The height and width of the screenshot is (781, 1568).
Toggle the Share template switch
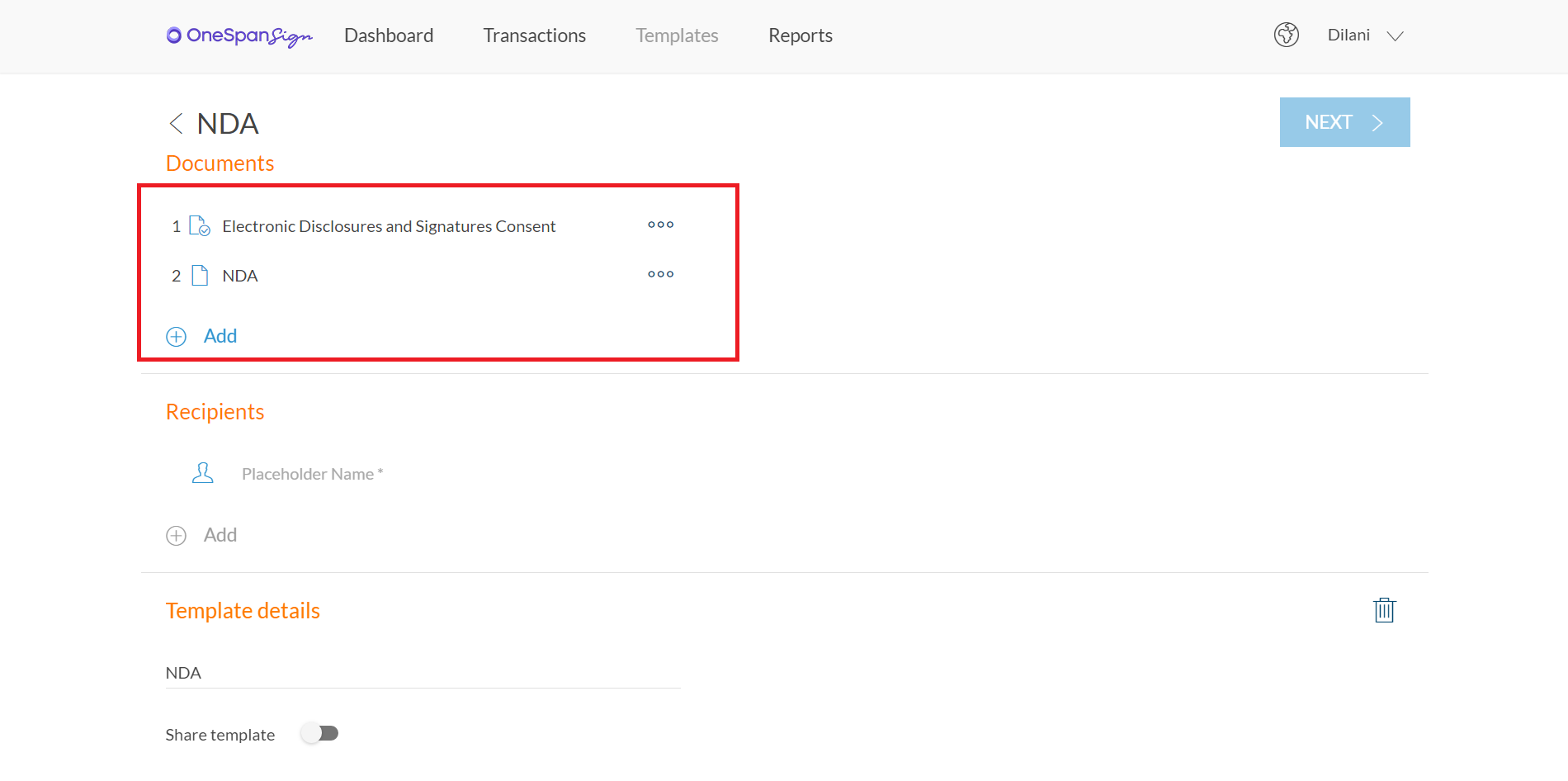click(x=320, y=733)
